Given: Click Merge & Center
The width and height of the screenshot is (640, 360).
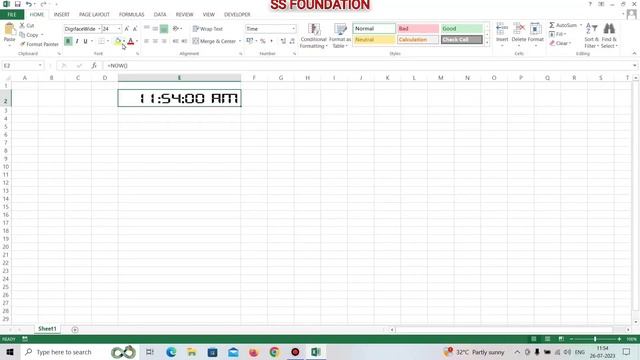Looking at the screenshot, I should pos(214,41).
